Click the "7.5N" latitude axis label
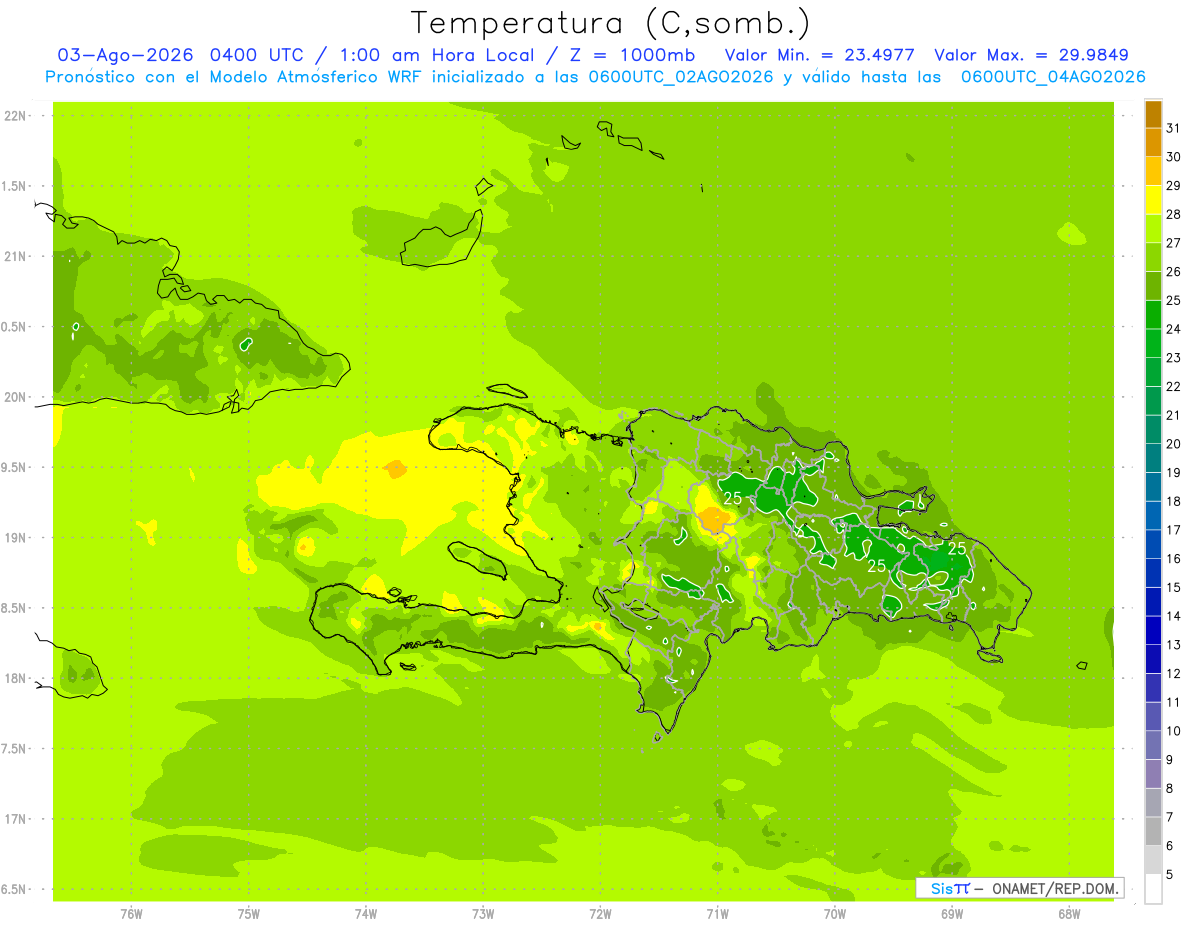1200x927 pixels. [14, 749]
